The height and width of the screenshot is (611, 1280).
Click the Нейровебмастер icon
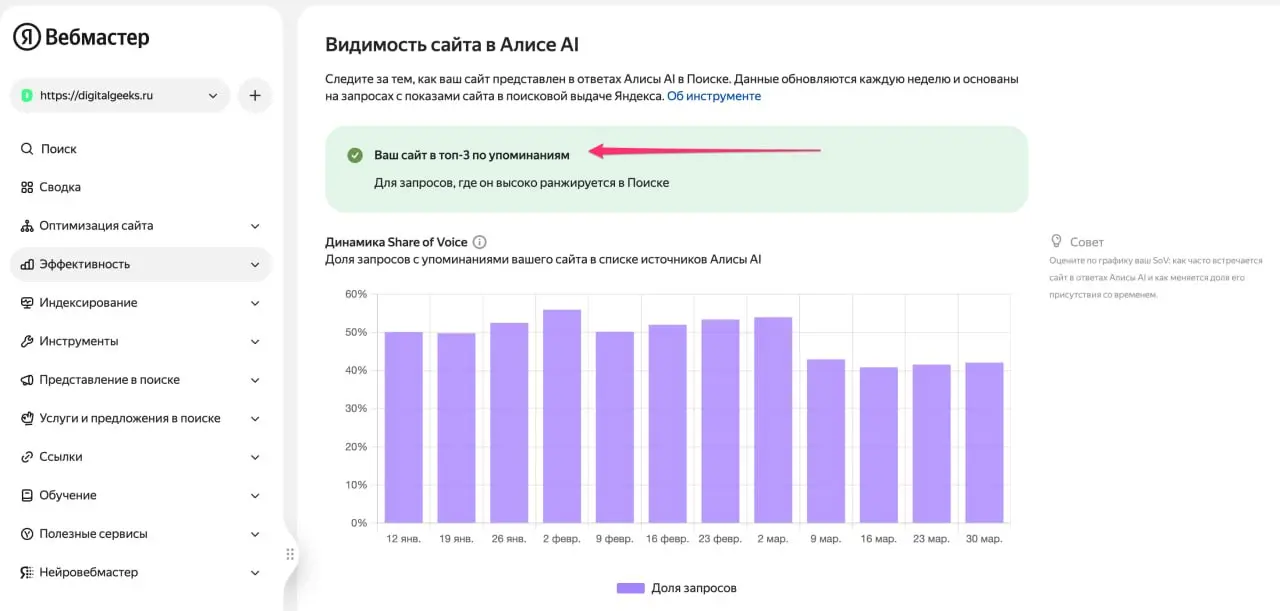[x=27, y=572]
